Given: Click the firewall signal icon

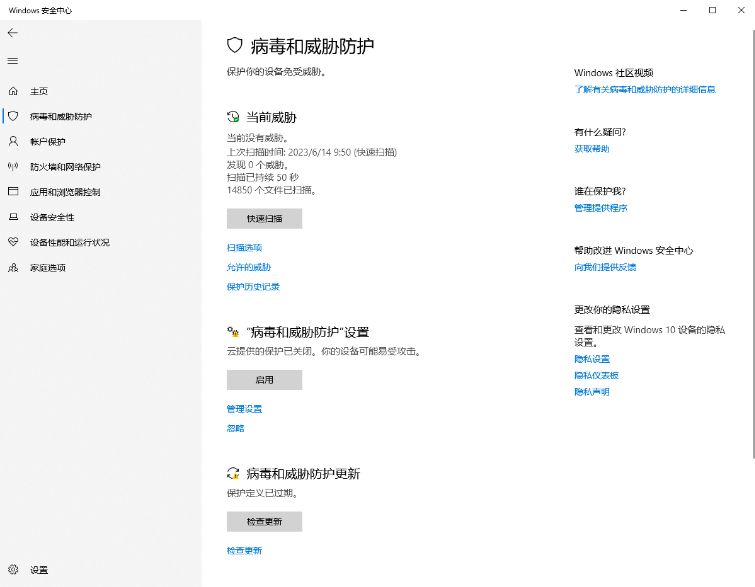Looking at the screenshot, I should [13, 166].
